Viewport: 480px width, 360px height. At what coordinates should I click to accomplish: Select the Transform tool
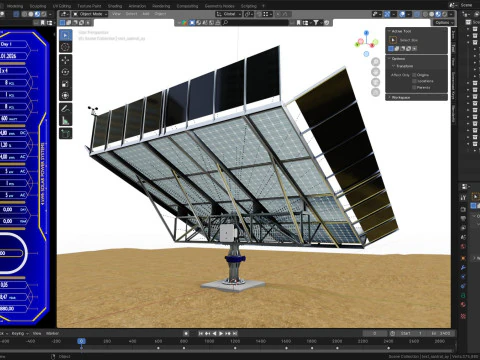coord(65,96)
